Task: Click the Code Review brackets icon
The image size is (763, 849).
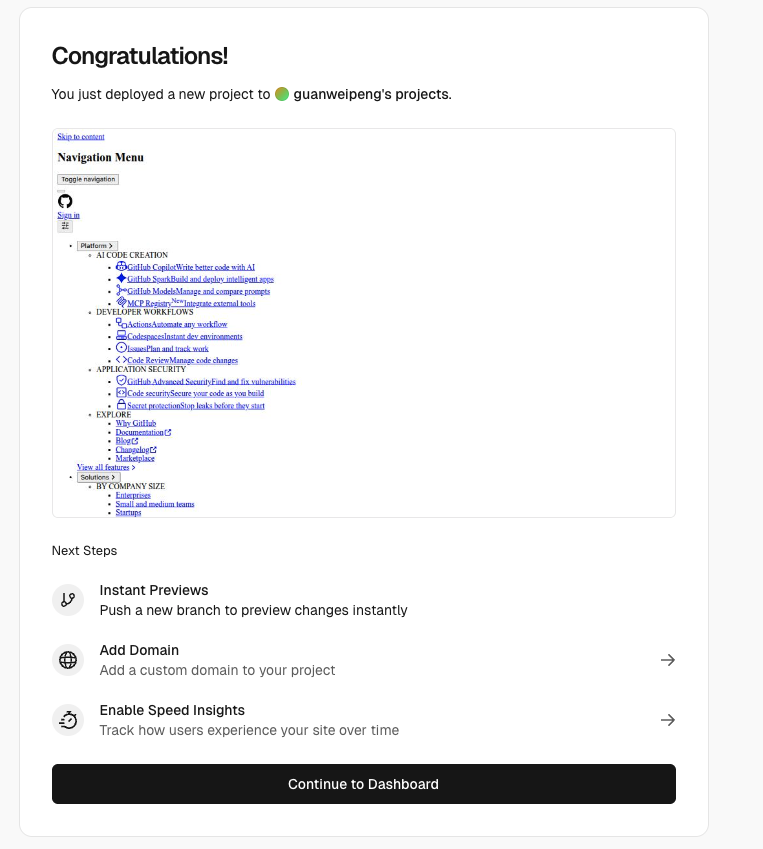Action: (x=121, y=360)
